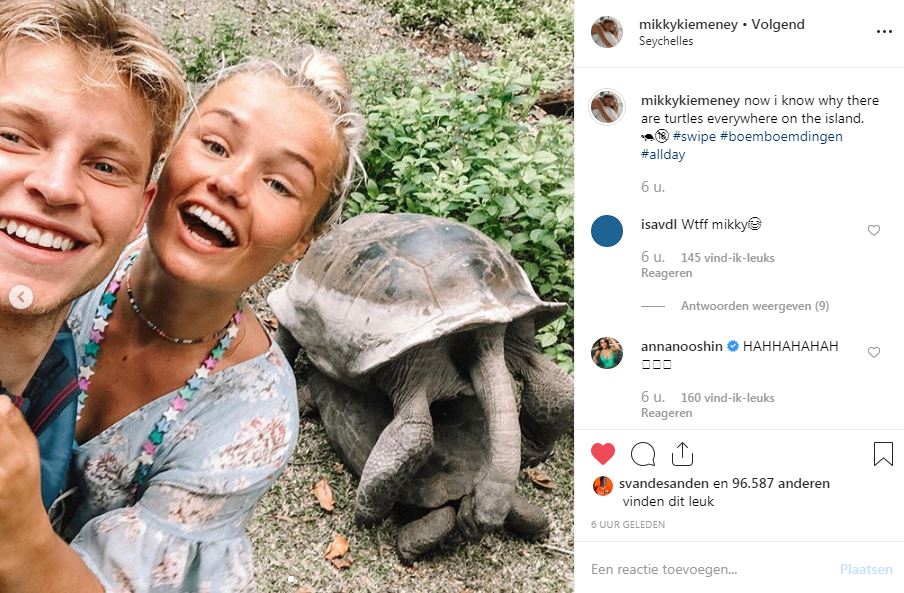Go to previous photo with left arrow
The height and width of the screenshot is (593, 904).
[x=21, y=297]
